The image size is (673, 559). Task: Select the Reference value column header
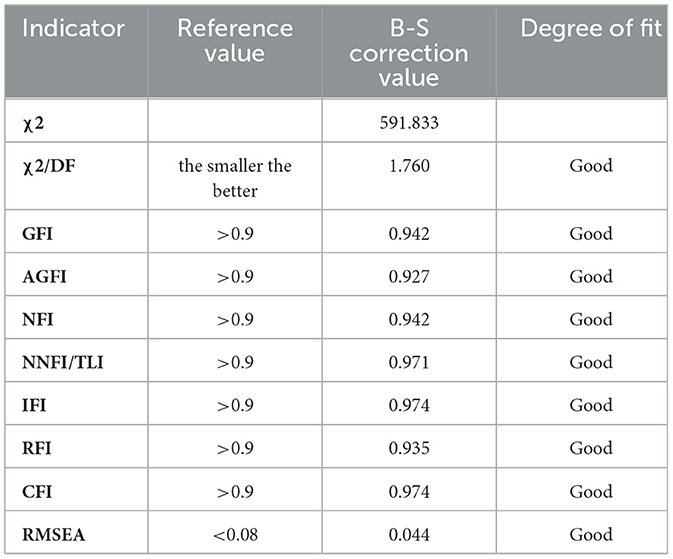[235, 41]
